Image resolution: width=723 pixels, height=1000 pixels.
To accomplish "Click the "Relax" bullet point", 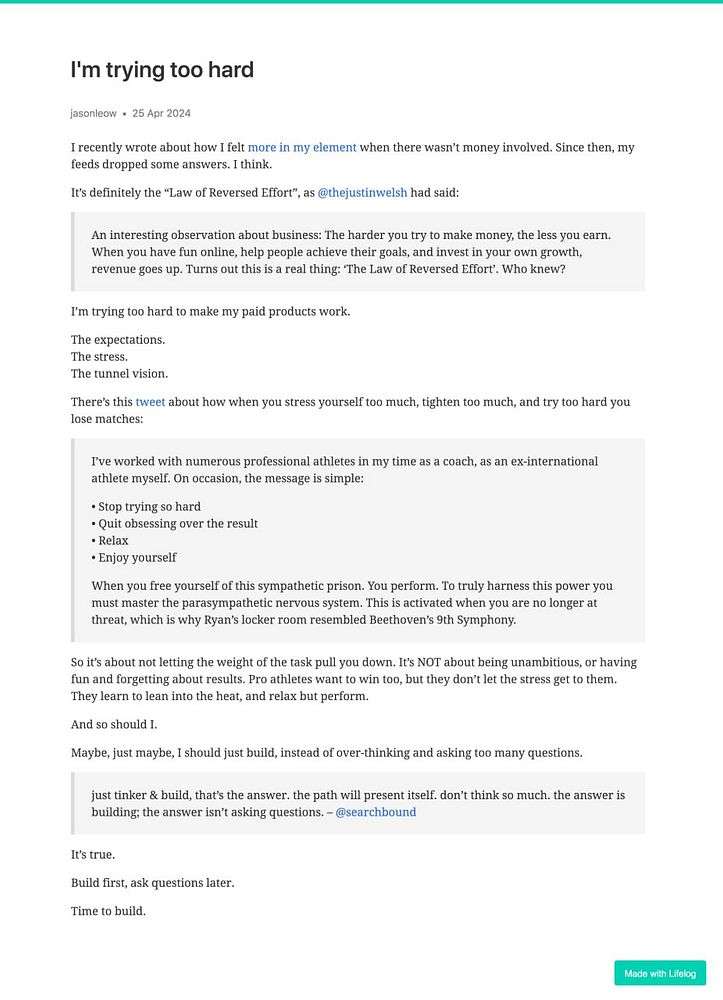I will point(110,541).
